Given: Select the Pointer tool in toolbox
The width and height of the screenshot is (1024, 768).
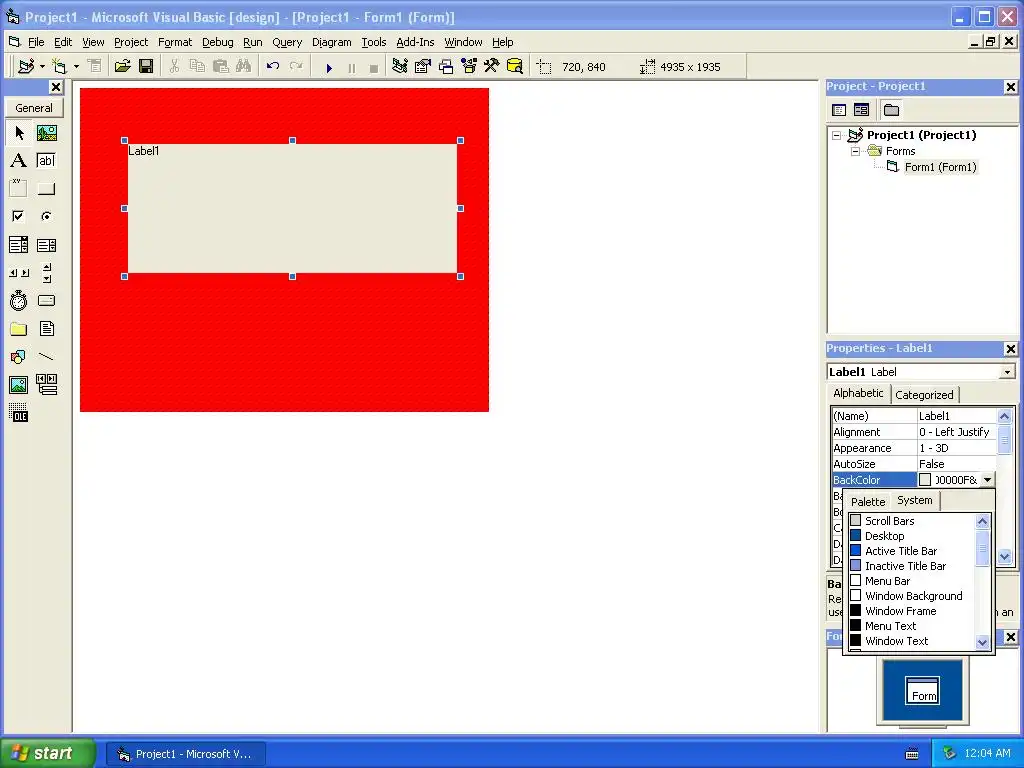Looking at the screenshot, I should [x=19, y=133].
